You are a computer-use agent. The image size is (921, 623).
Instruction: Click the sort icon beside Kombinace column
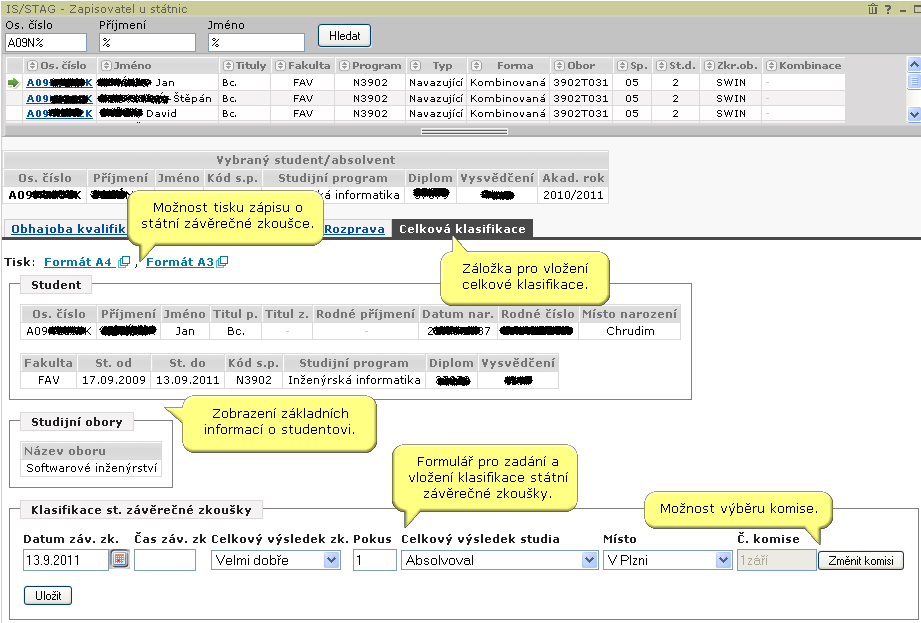(772, 66)
